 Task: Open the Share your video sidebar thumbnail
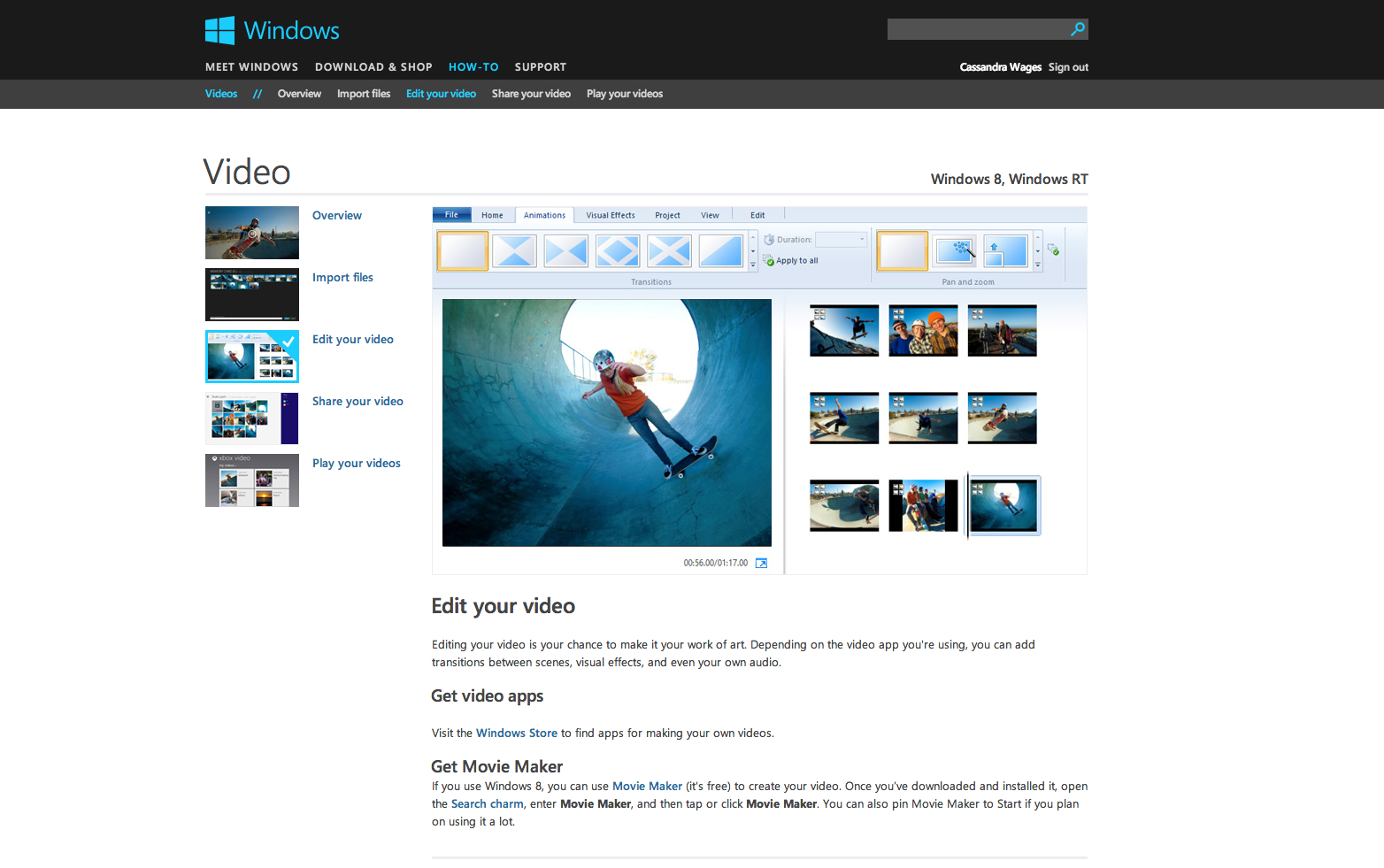click(x=252, y=419)
